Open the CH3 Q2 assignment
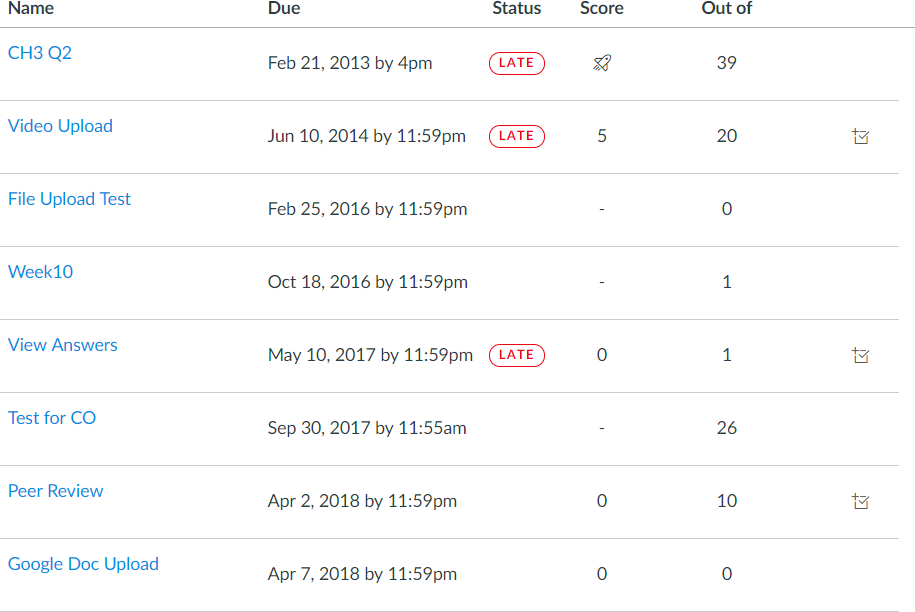Viewport: 915px width, 612px height. [x=40, y=53]
